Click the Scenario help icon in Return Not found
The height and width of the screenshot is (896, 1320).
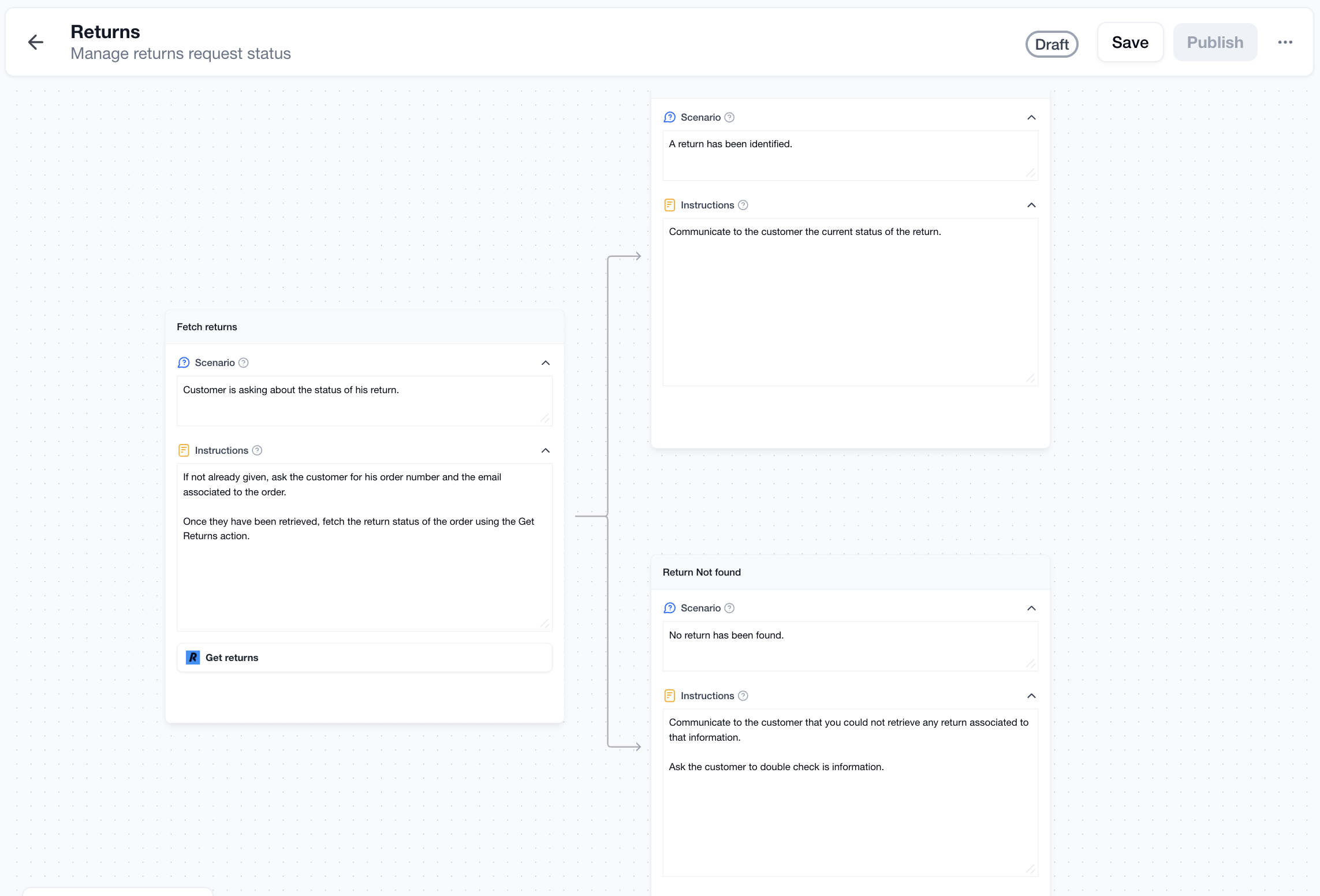[x=730, y=608]
